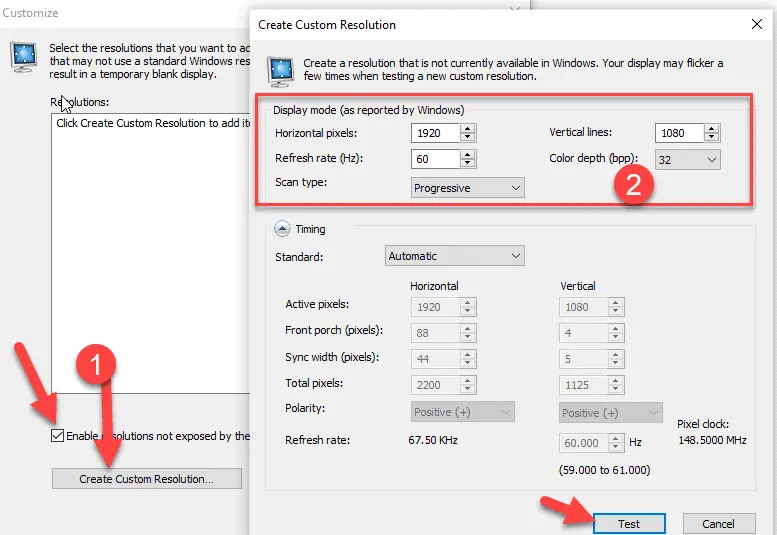Click the Vertical lines input field

pyautogui.click(x=679, y=133)
